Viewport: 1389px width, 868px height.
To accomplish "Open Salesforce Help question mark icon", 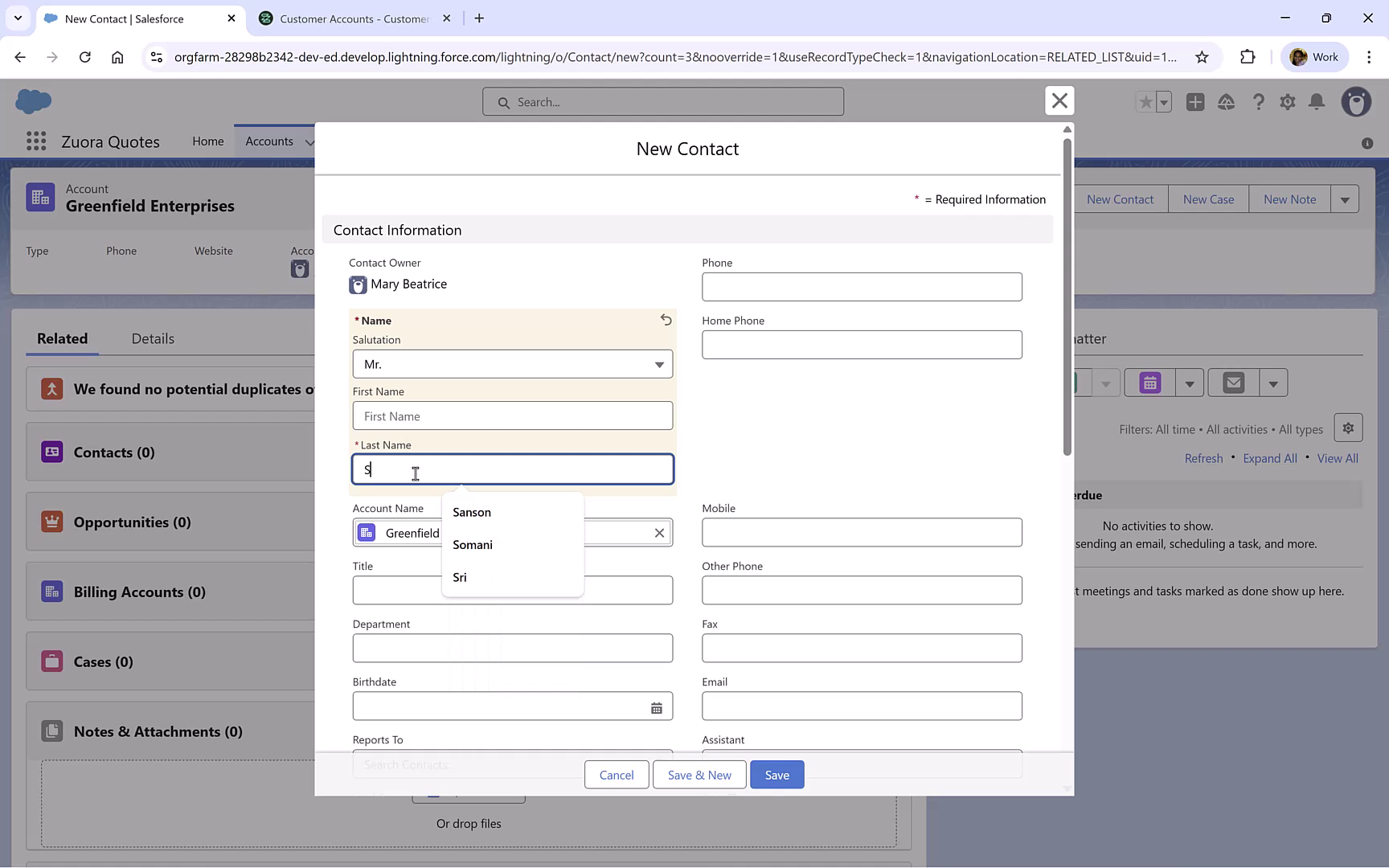I will click(1259, 102).
